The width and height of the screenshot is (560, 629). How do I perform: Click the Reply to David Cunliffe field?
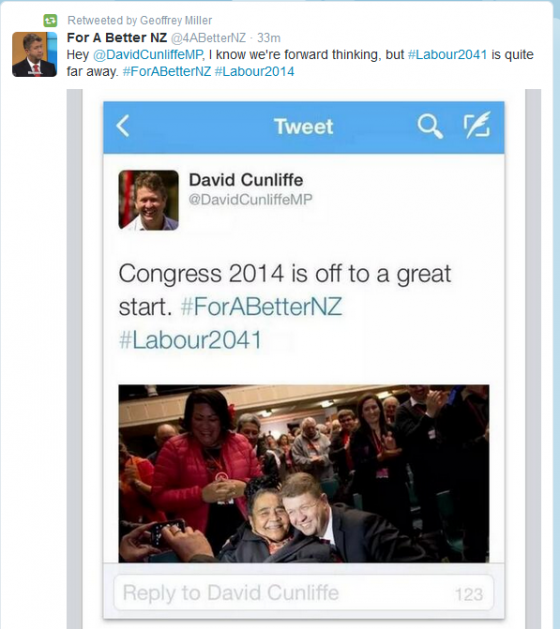click(304, 592)
